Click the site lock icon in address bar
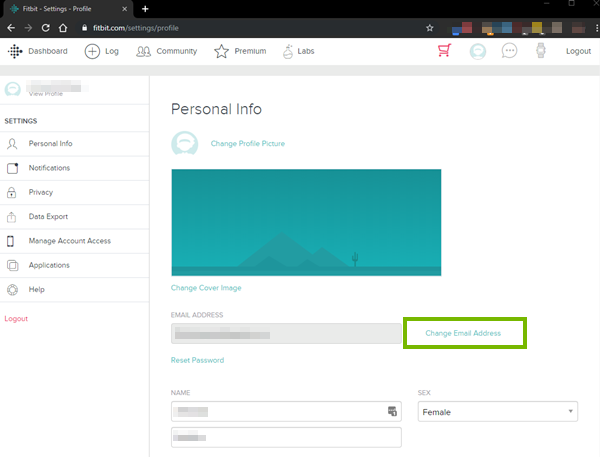 85,28
